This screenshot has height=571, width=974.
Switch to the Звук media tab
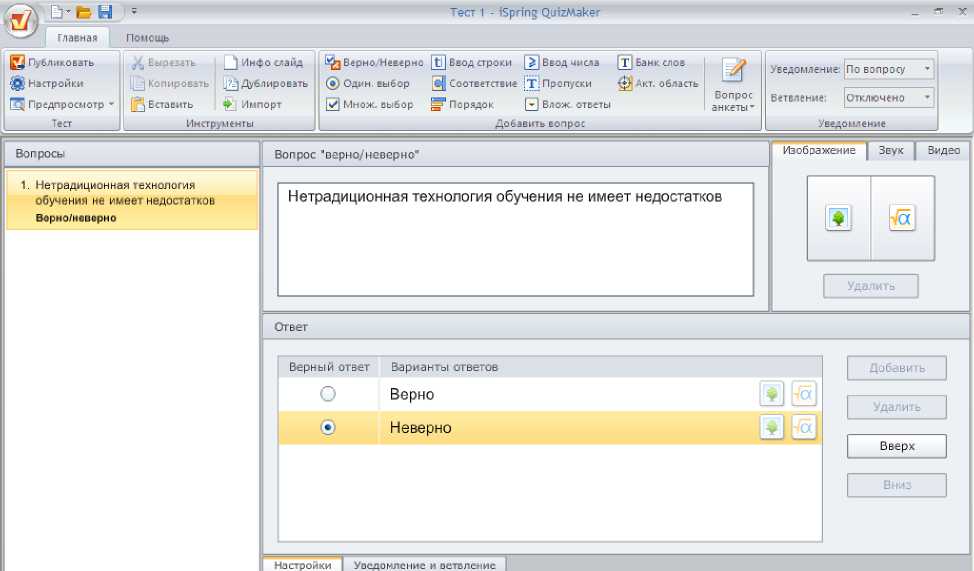[x=891, y=150]
